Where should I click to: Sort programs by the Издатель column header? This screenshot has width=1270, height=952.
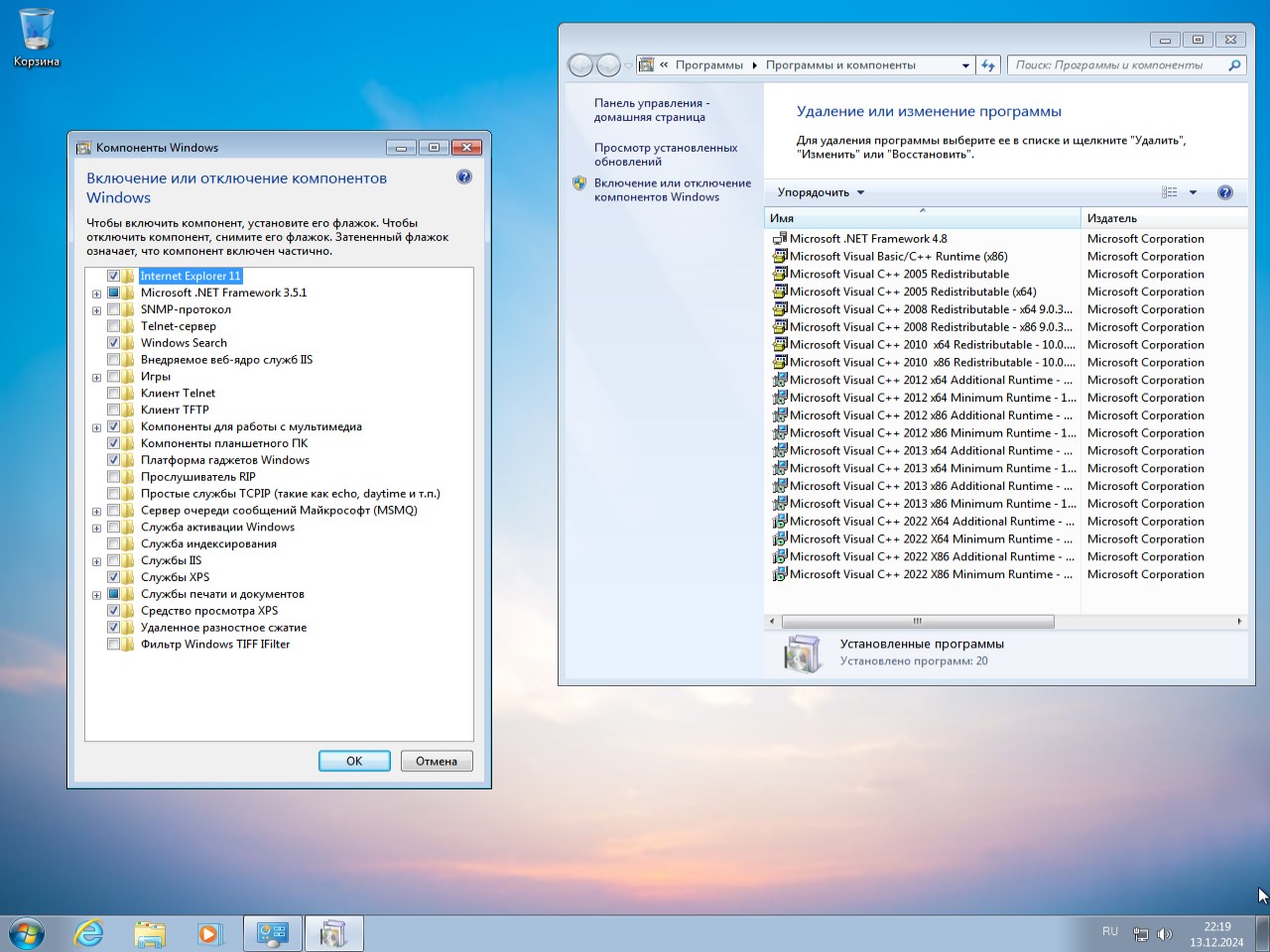(1164, 218)
